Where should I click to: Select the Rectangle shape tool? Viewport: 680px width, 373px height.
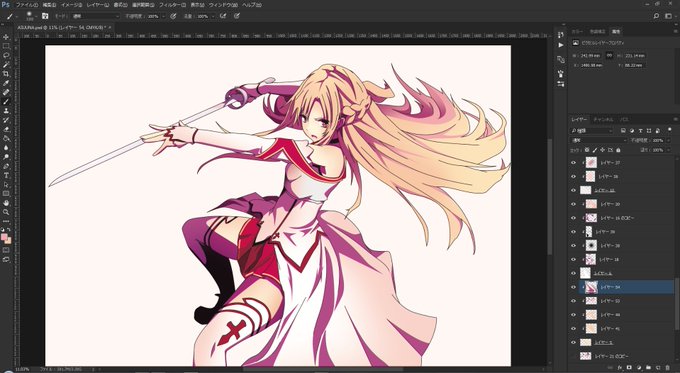6,193
